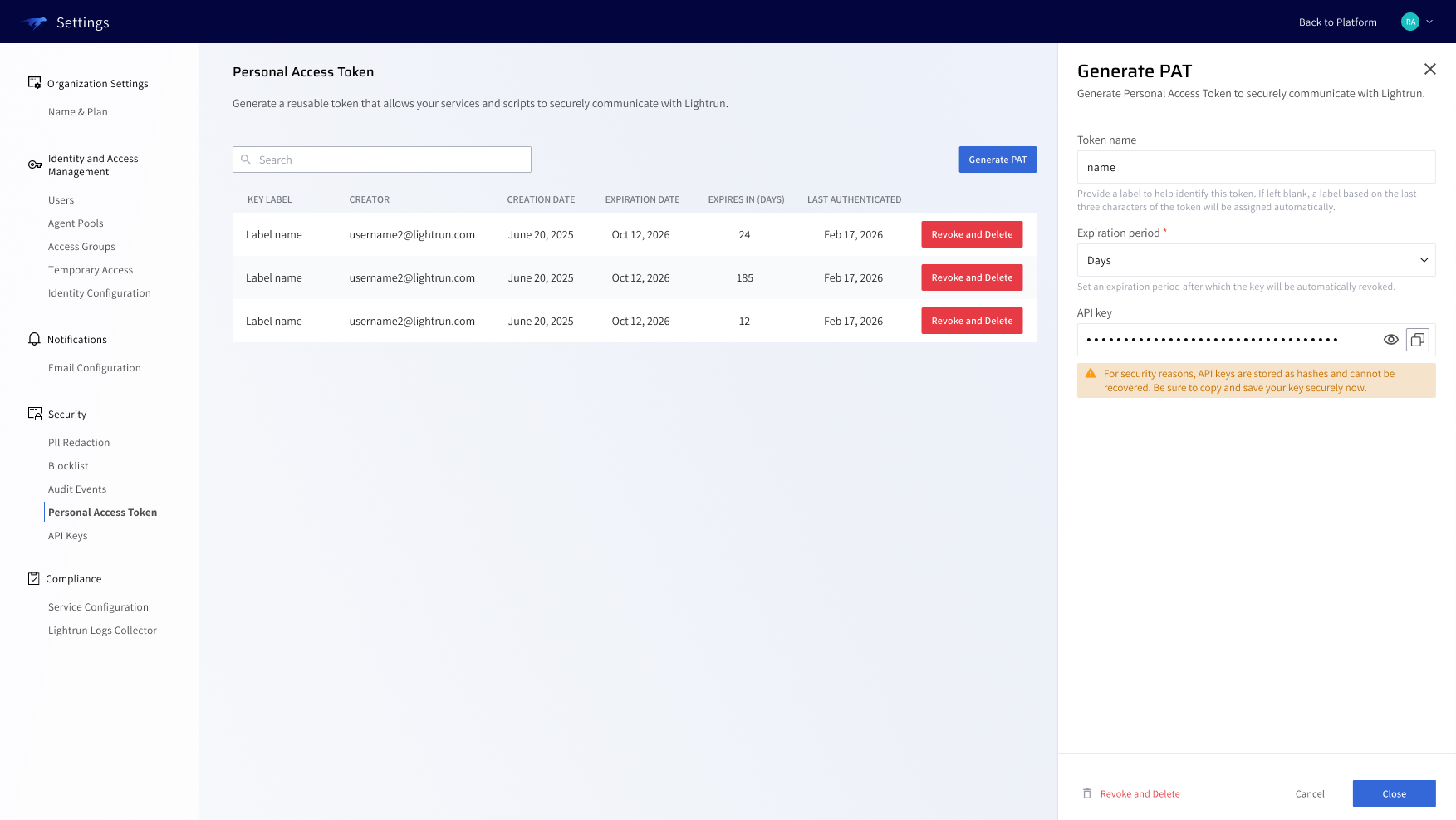1456x820 pixels.
Task: Open the Expiration period Days dropdown
Action: coord(1256,260)
